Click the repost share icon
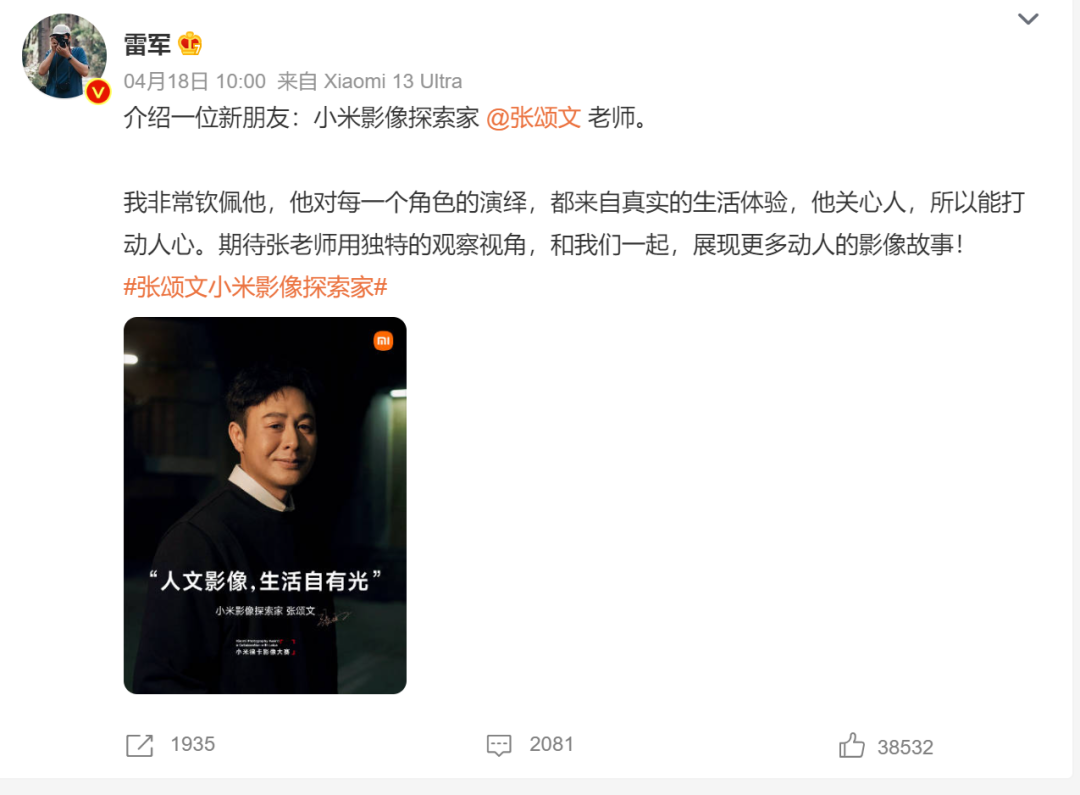The image size is (1080, 795). point(140,745)
